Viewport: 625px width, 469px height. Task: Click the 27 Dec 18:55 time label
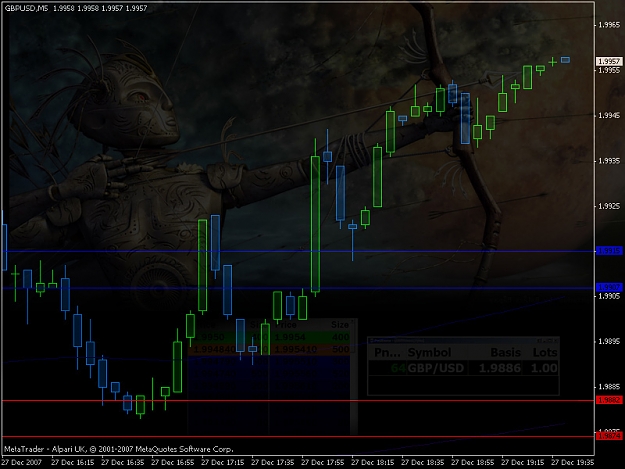[472, 462]
